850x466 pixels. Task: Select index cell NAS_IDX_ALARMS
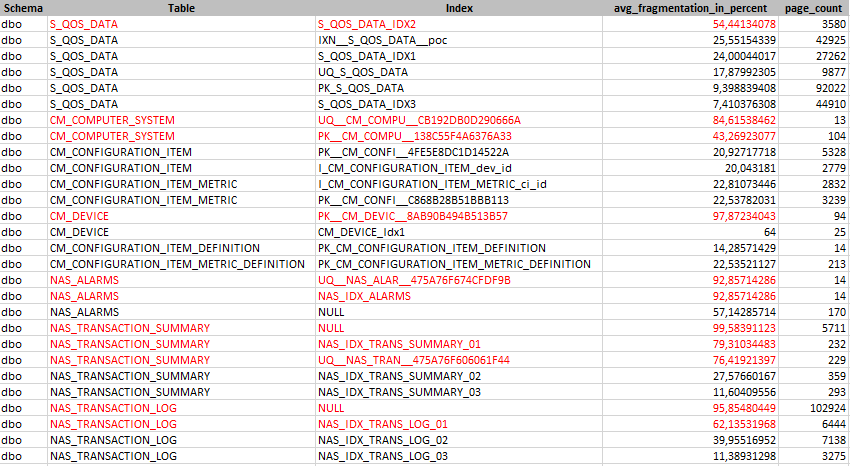point(459,296)
